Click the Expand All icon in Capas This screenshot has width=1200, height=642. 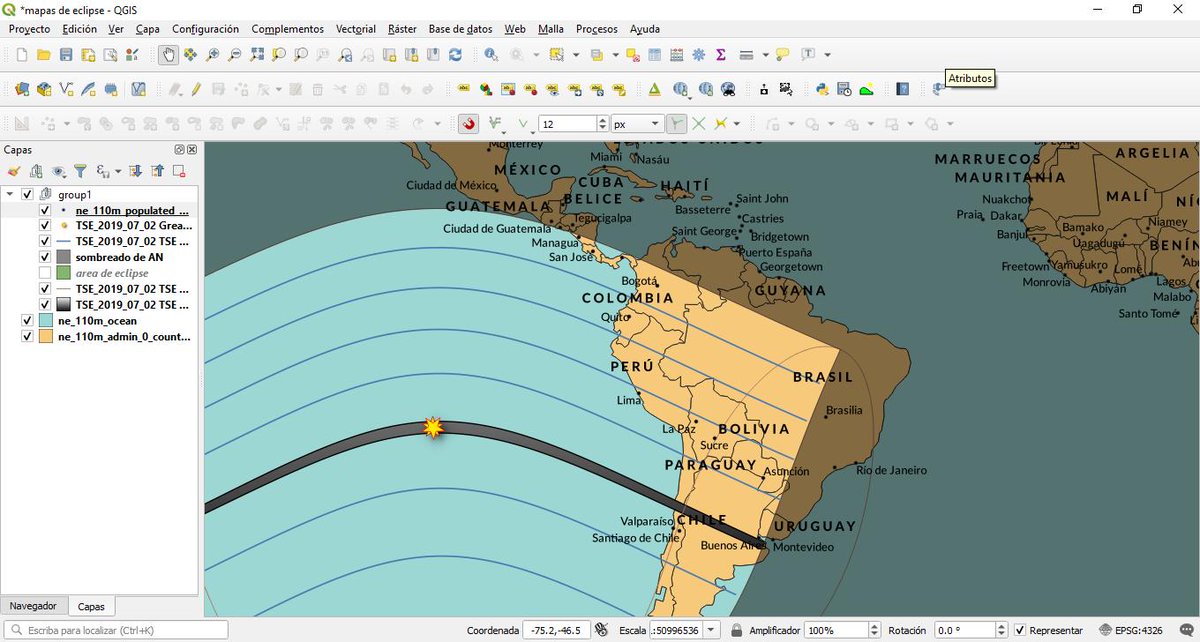[x=136, y=171]
